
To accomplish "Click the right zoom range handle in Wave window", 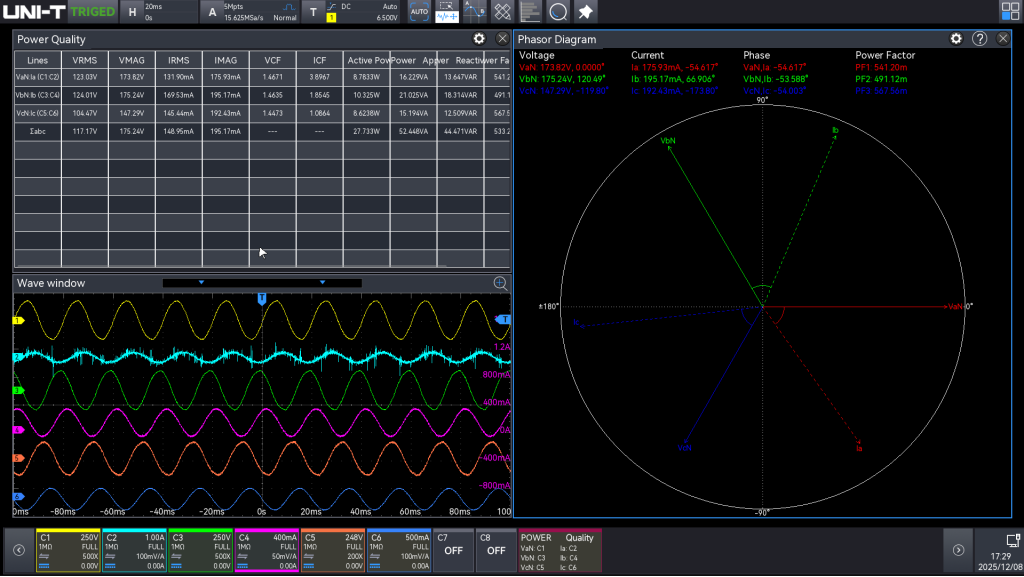I will (323, 283).
